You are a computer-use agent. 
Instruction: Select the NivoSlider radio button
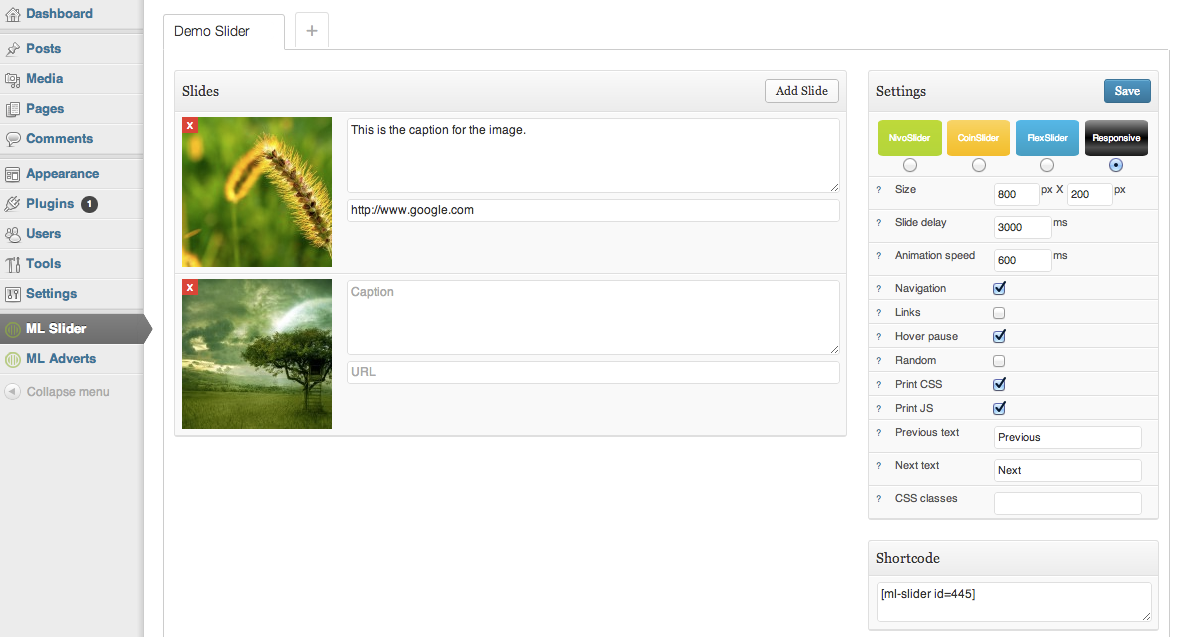point(910,165)
